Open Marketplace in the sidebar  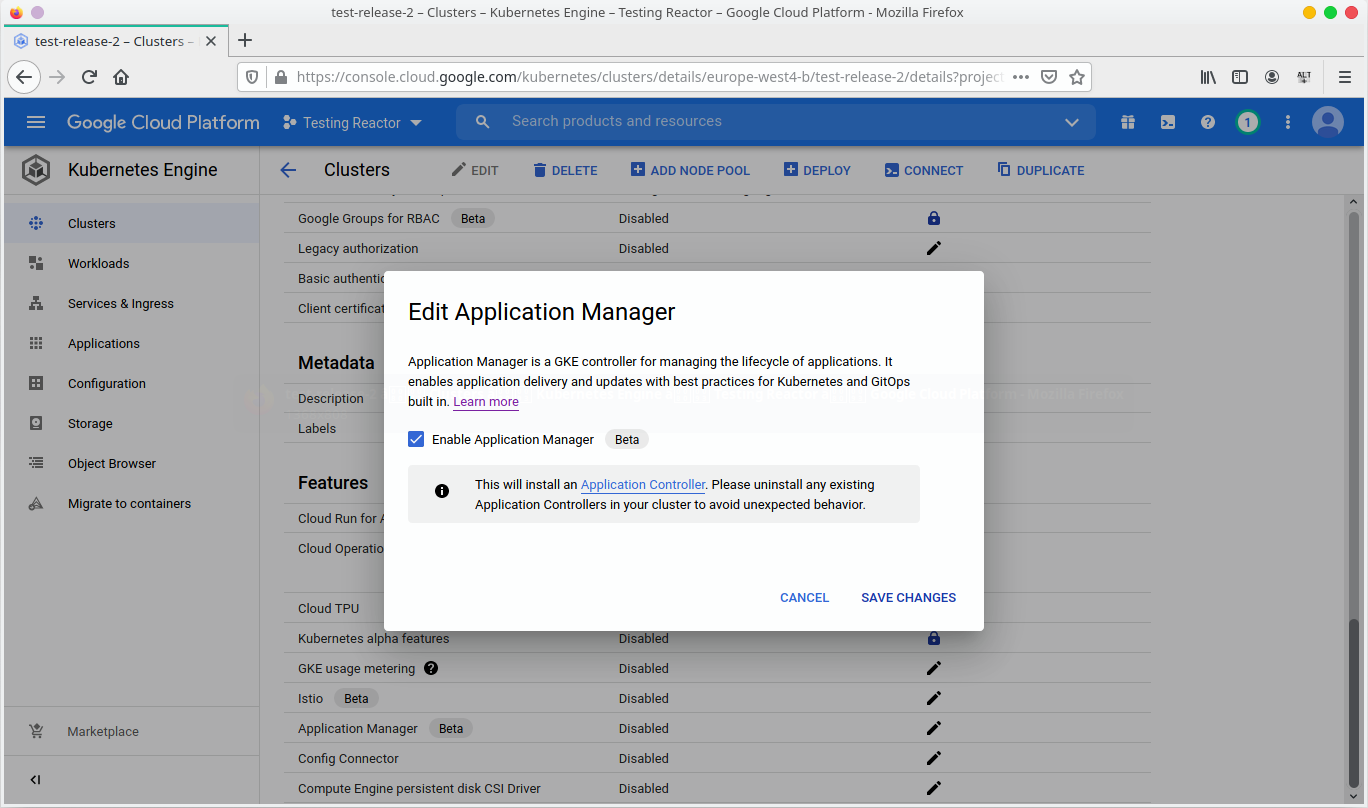pyautogui.click(x=130, y=731)
